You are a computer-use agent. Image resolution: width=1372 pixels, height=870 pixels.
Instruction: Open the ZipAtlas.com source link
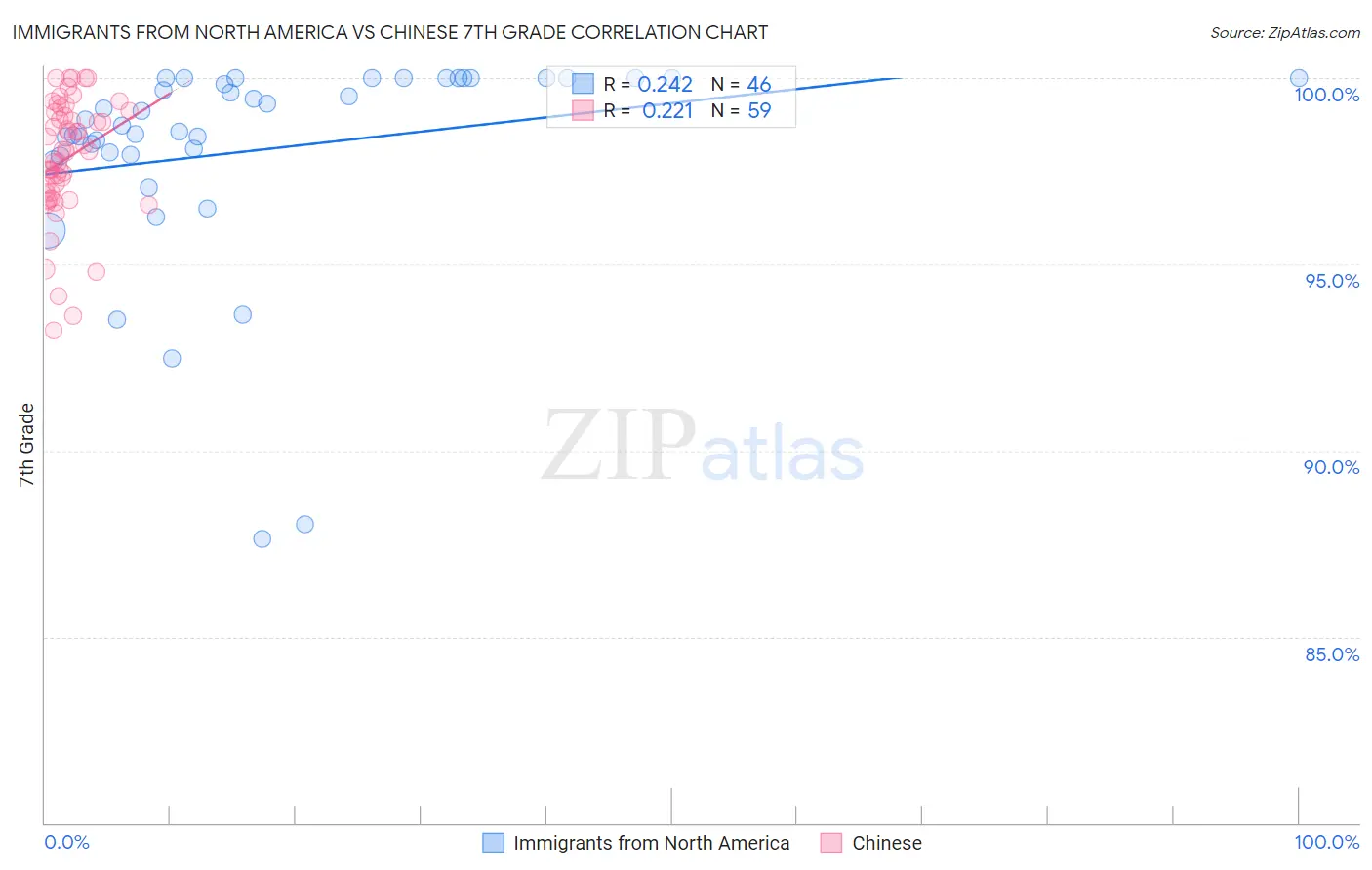pos(1284,33)
